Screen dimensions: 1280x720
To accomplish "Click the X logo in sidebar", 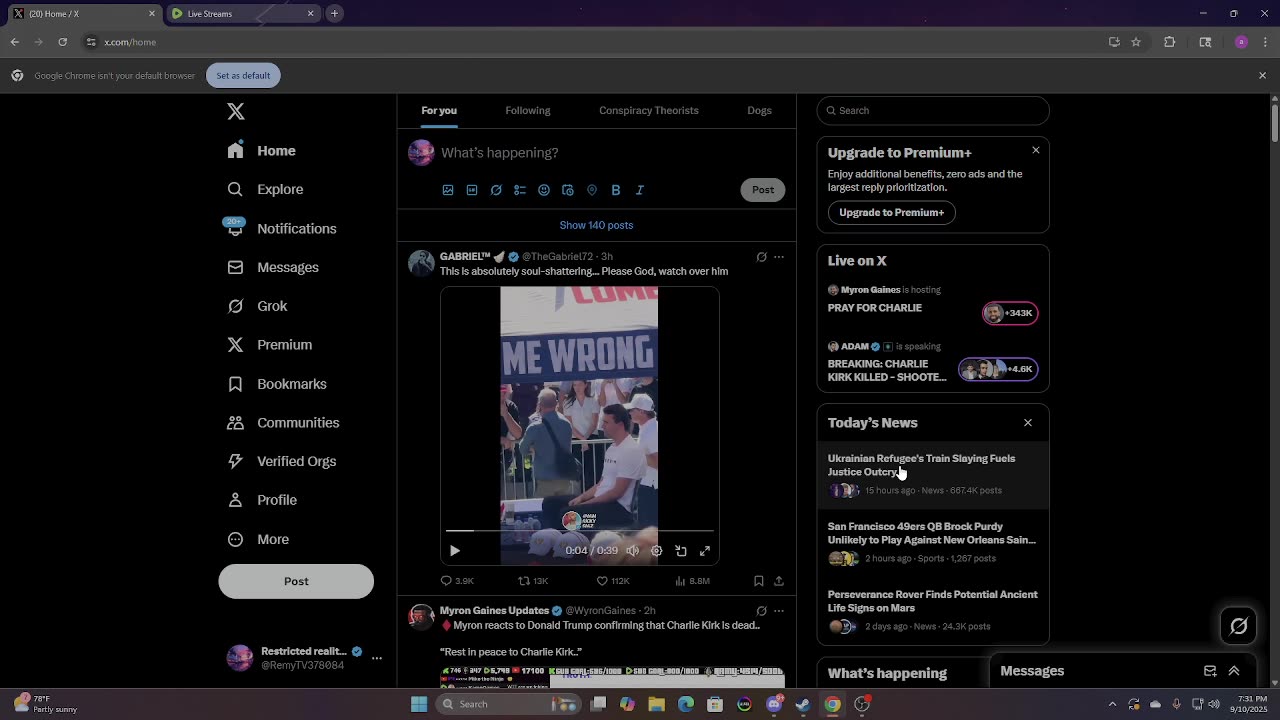I will coord(236,111).
